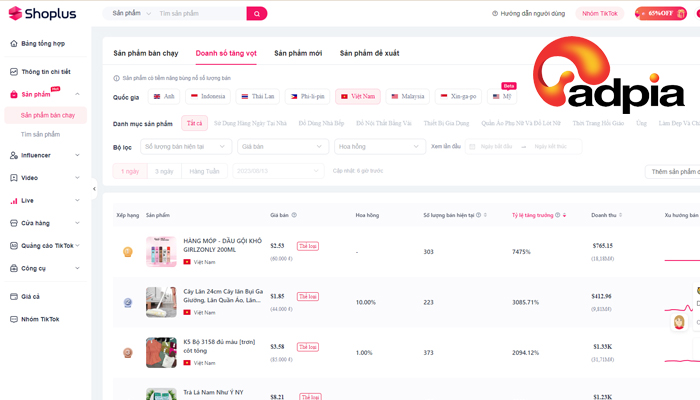Click the Công cụ toolbox icon
This screenshot has width=700, height=400.
tap(14, 268)
